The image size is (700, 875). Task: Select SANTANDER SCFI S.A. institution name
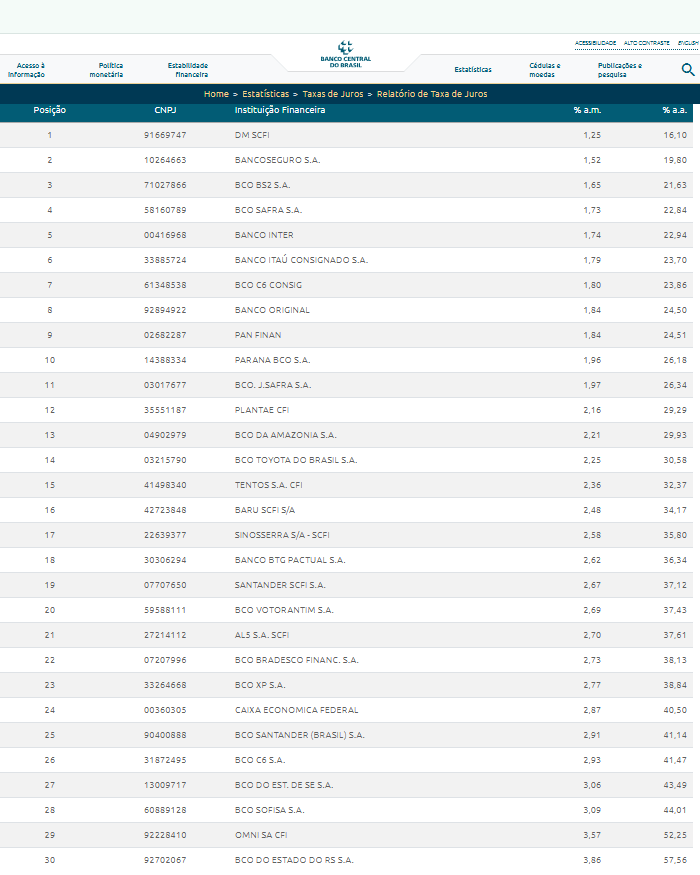tap(280, 585)
